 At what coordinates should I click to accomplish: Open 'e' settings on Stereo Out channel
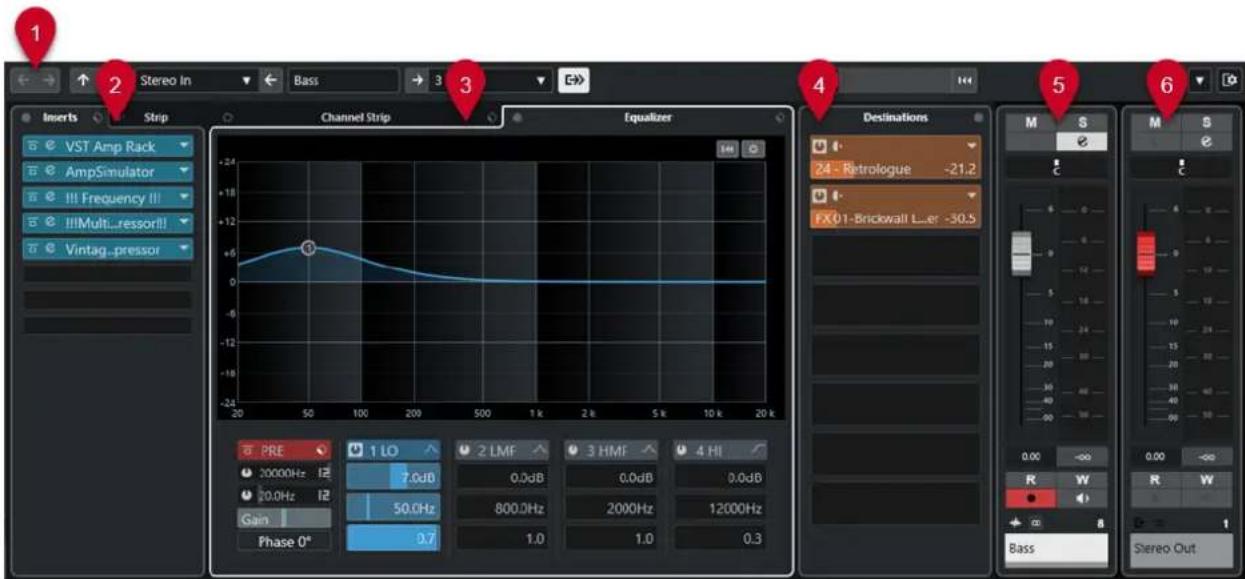(1206, 143)
